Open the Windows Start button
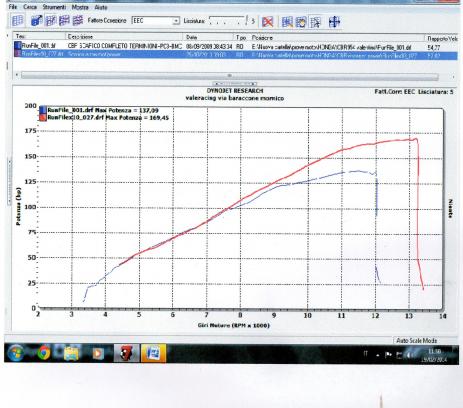 [x=16, y=353]
